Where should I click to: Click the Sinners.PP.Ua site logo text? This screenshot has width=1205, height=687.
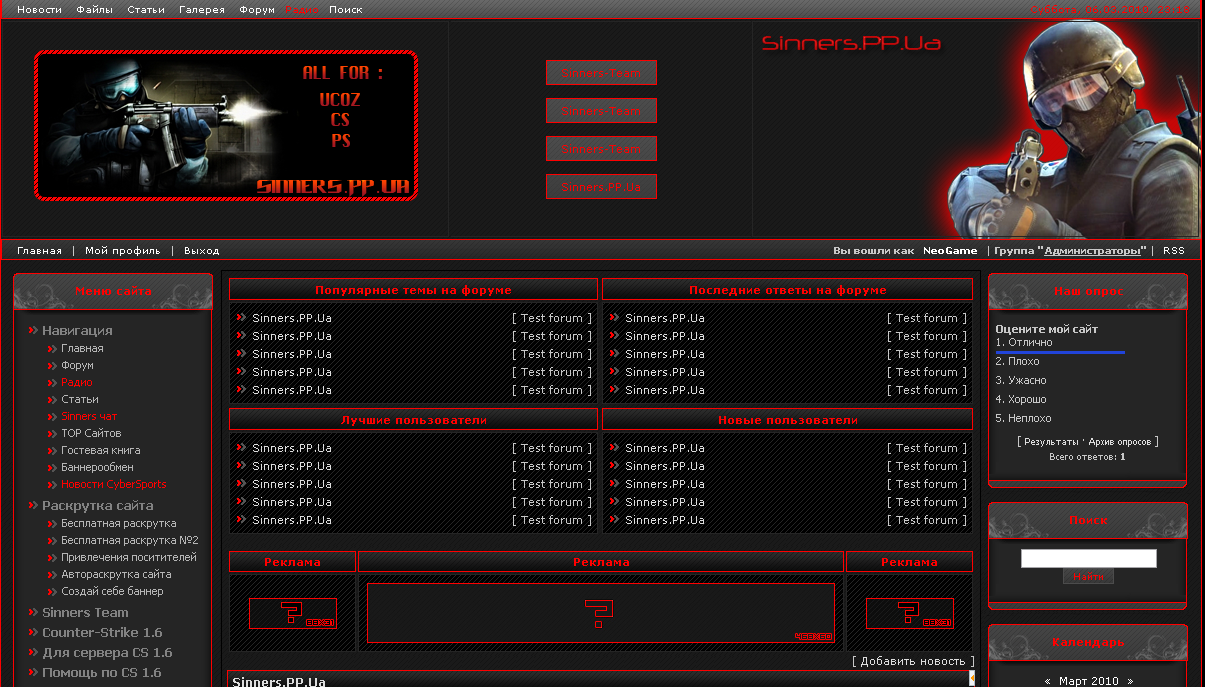[851, 43]
